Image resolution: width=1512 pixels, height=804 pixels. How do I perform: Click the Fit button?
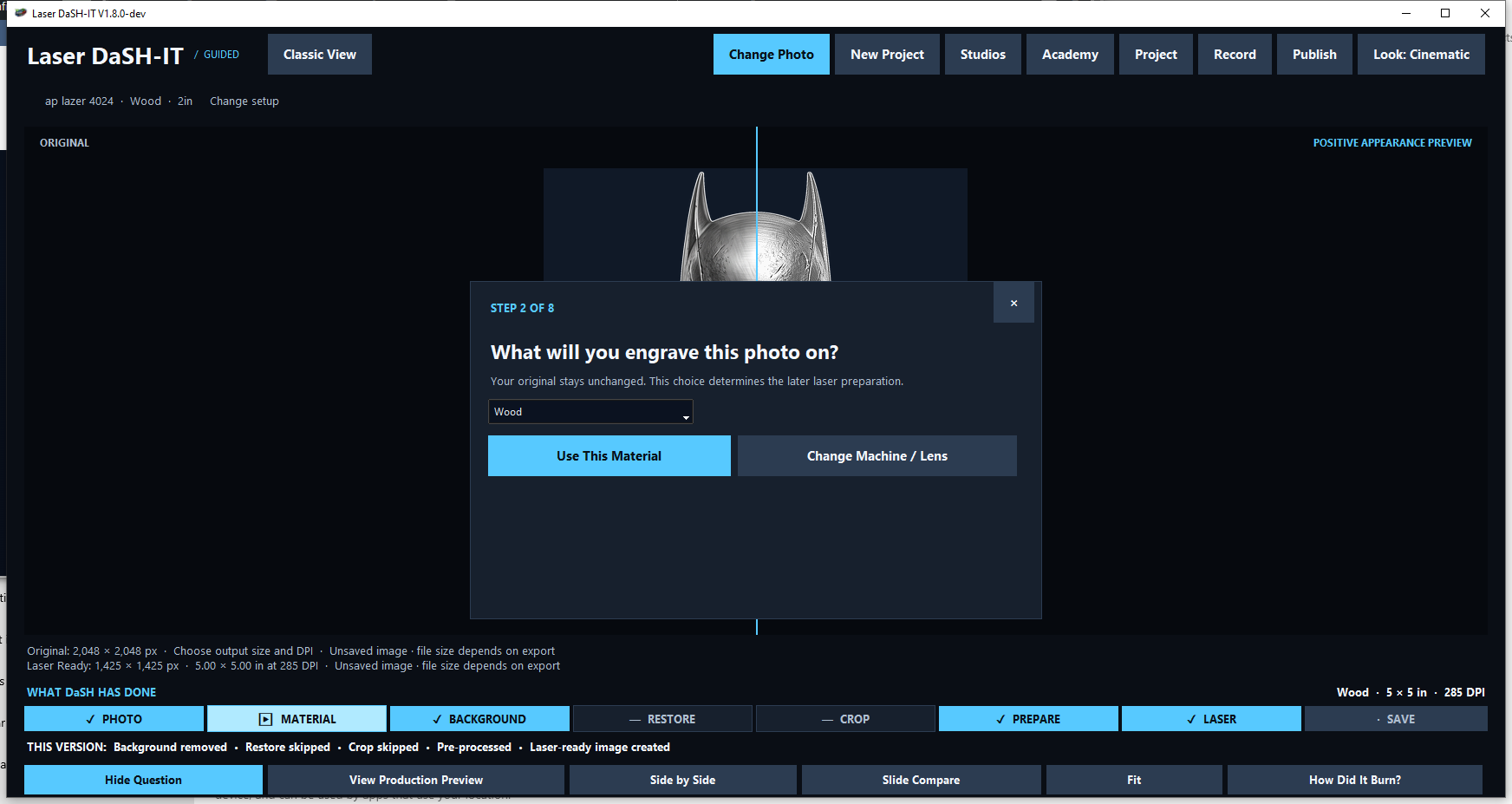coord(1134,779)
